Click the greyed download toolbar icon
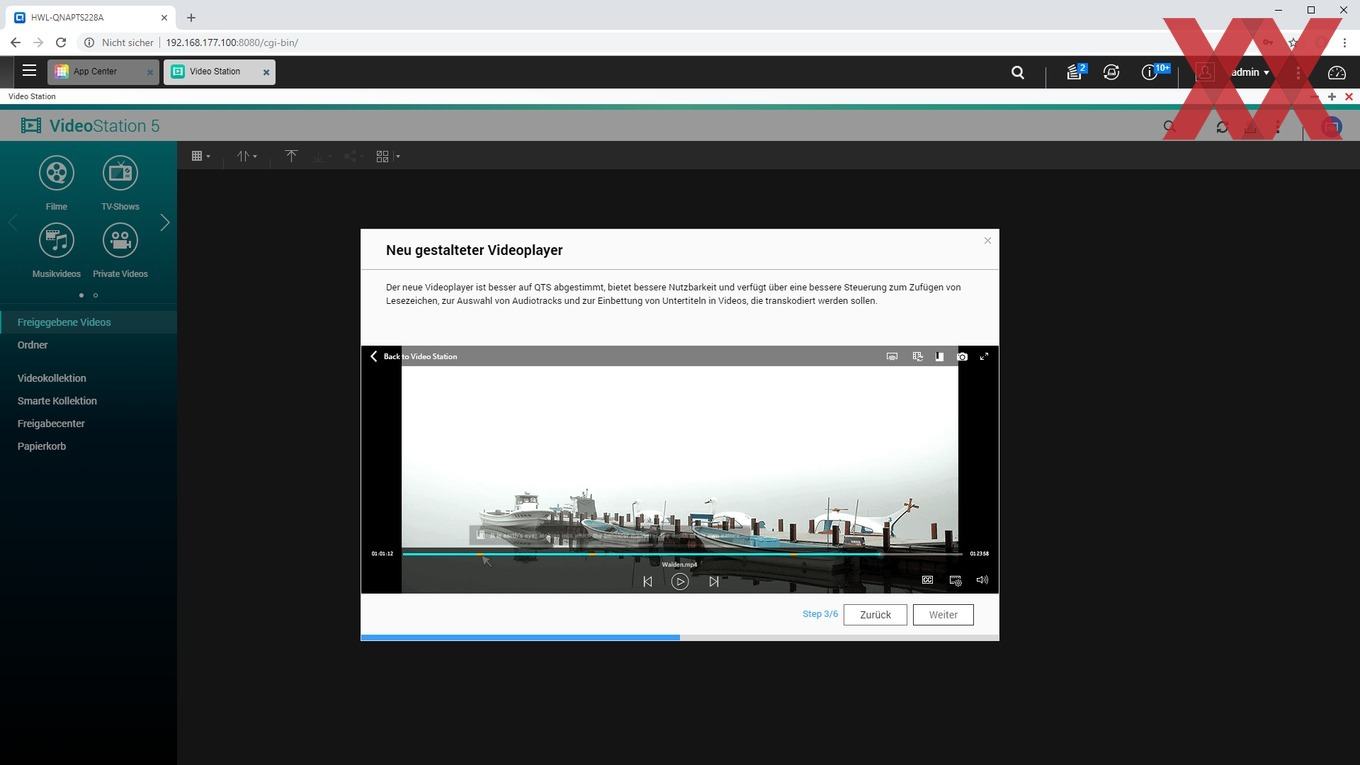The image size is (1360, 765). pyautogui.click(x=319, y=156)
